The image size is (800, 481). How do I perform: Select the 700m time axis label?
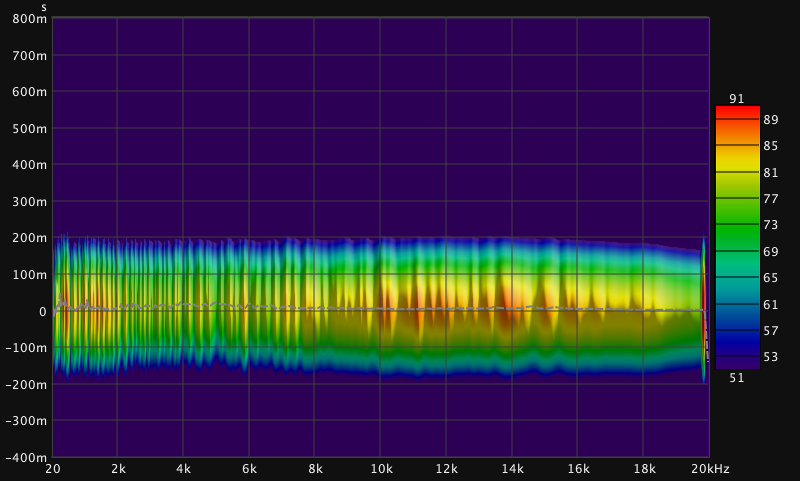click(x=29, y=56)
